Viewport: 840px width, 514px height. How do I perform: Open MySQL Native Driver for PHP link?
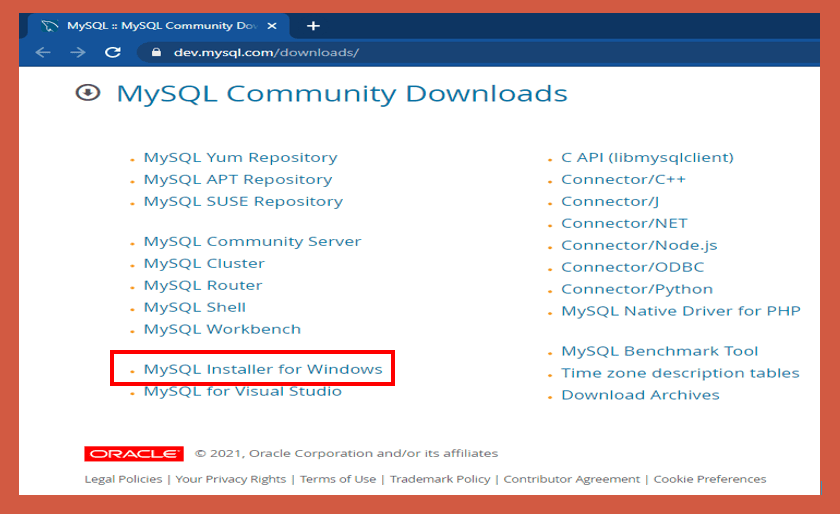click(681, 311)
